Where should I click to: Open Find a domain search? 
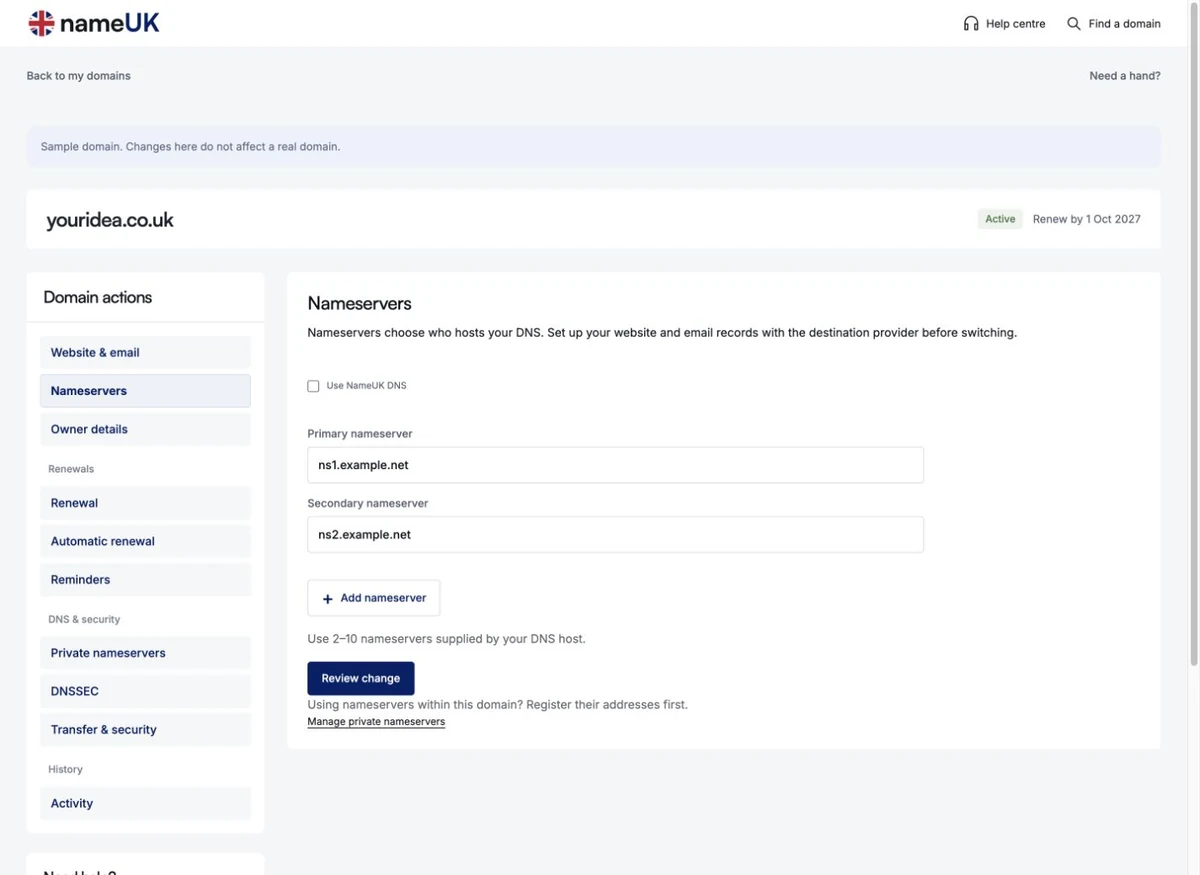point(1114,23)
